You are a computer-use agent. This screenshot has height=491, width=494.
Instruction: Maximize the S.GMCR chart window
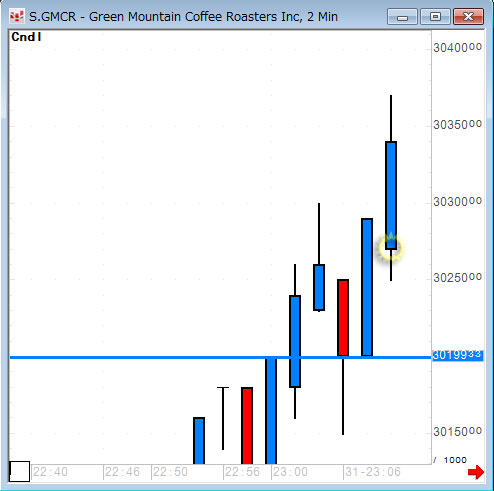coord(435,17)
